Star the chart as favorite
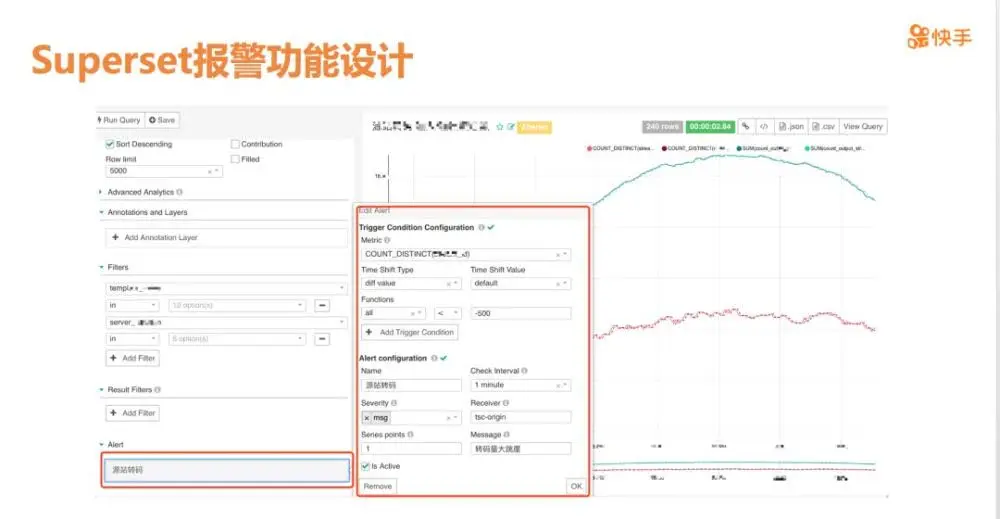1000x519 pixels. click(x=500, y=127)
